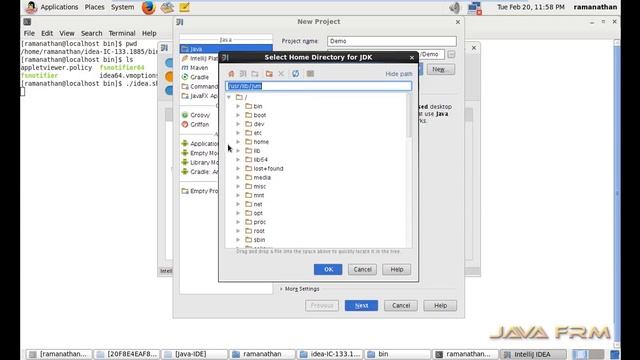Open the Applications menu in the top panel
The width and height of the screenshot is (640, 360).
coord(59,7)
